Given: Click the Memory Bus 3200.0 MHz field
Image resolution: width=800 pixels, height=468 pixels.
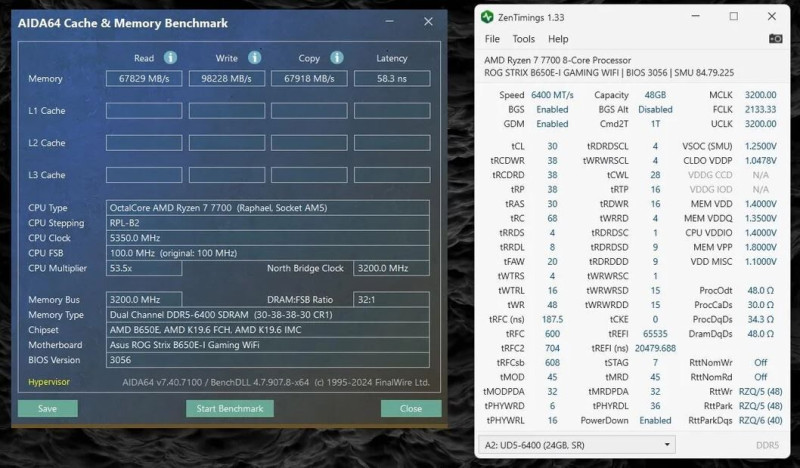Looking at the screenshot, I should [x=144, y=300].
